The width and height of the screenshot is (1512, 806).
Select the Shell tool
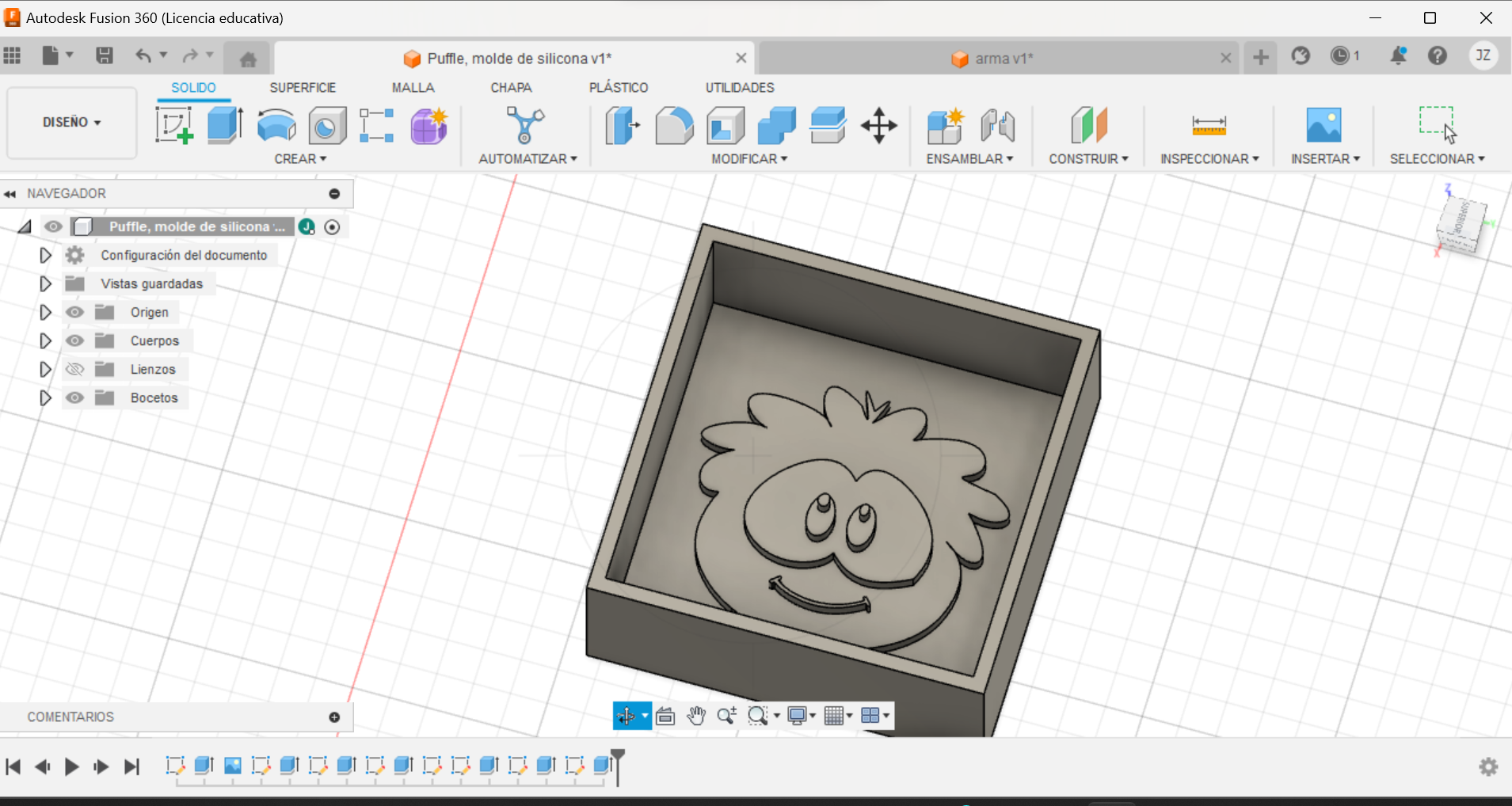coord(726,125)
